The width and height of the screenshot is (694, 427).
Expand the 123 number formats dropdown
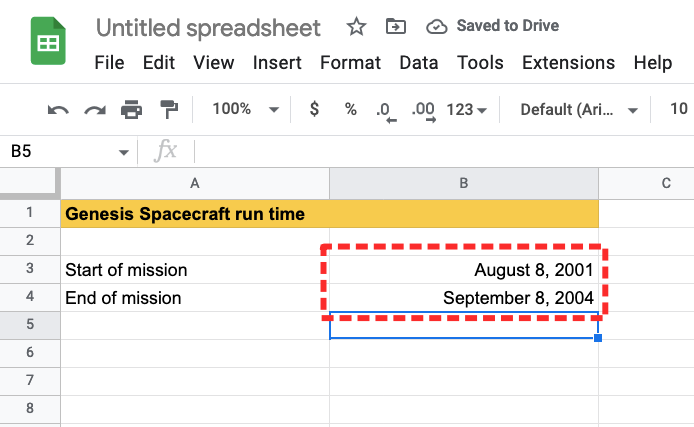click(x=466, y=109)
